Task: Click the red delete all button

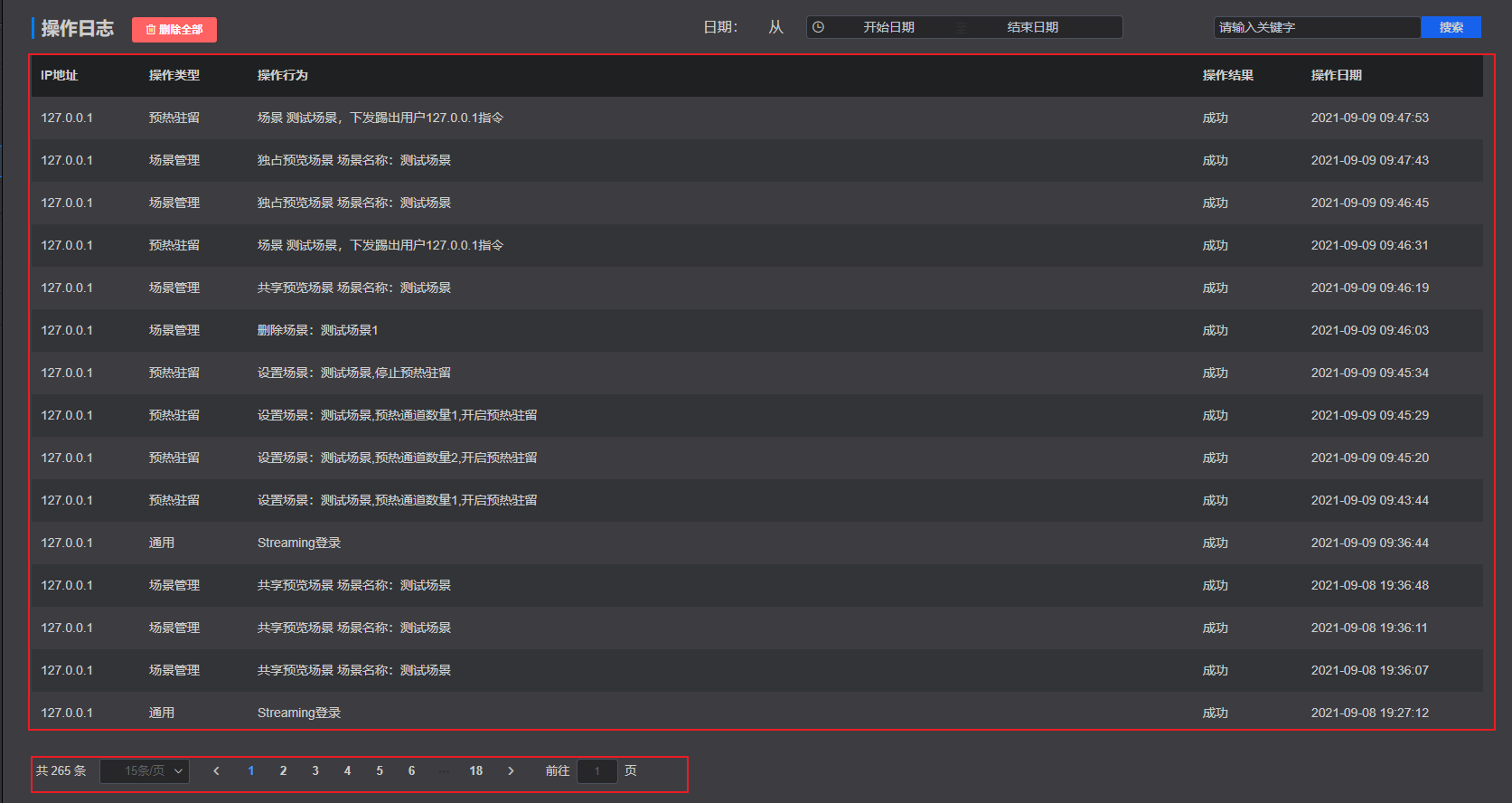Action: (x=174, y=30)
